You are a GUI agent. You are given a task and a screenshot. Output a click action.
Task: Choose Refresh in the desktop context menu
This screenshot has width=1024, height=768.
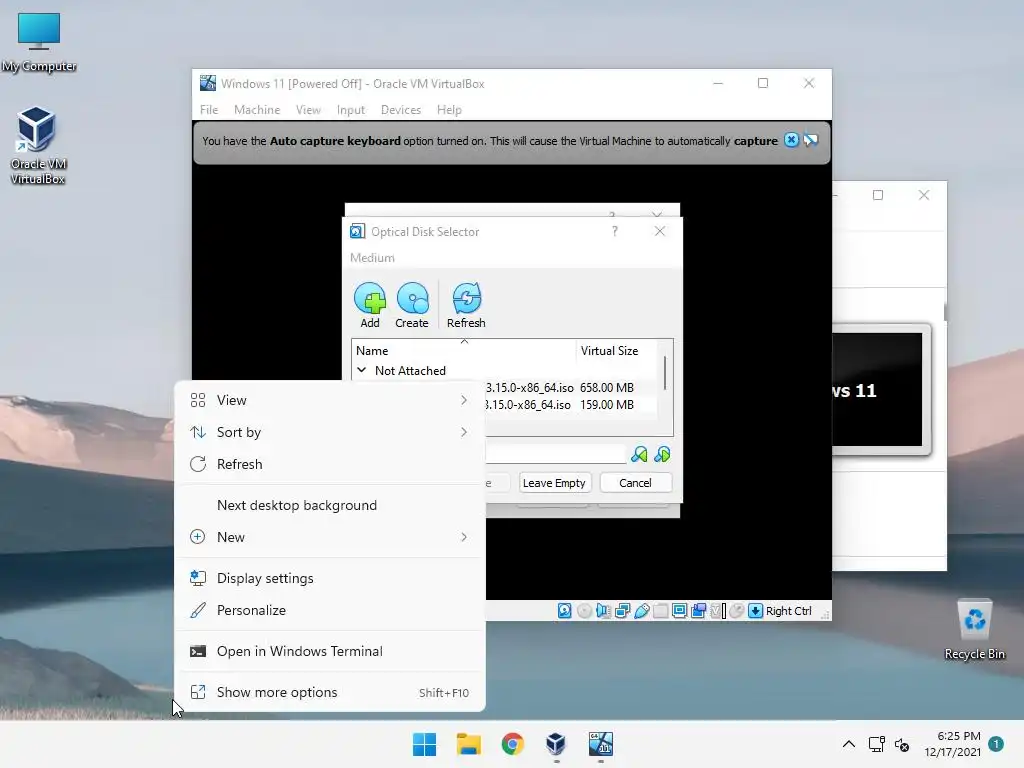pyautogui.click(x=330, y=464)
